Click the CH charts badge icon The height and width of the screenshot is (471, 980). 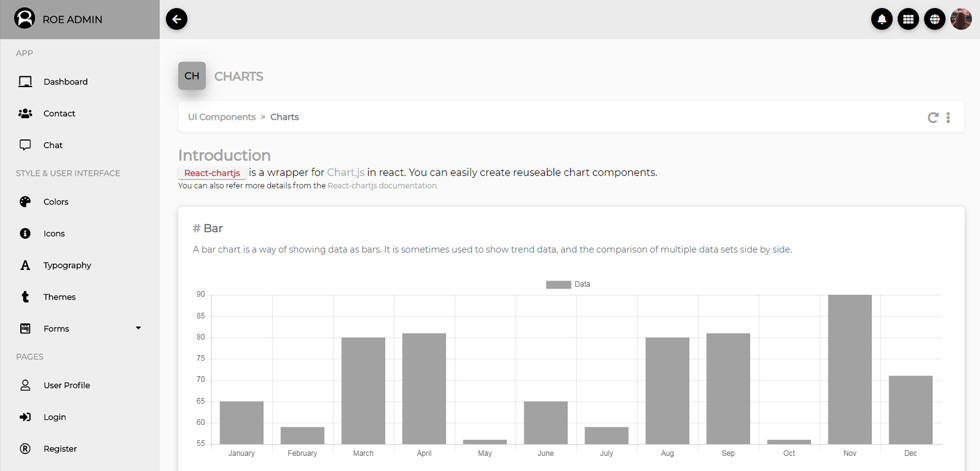[192, 76]
